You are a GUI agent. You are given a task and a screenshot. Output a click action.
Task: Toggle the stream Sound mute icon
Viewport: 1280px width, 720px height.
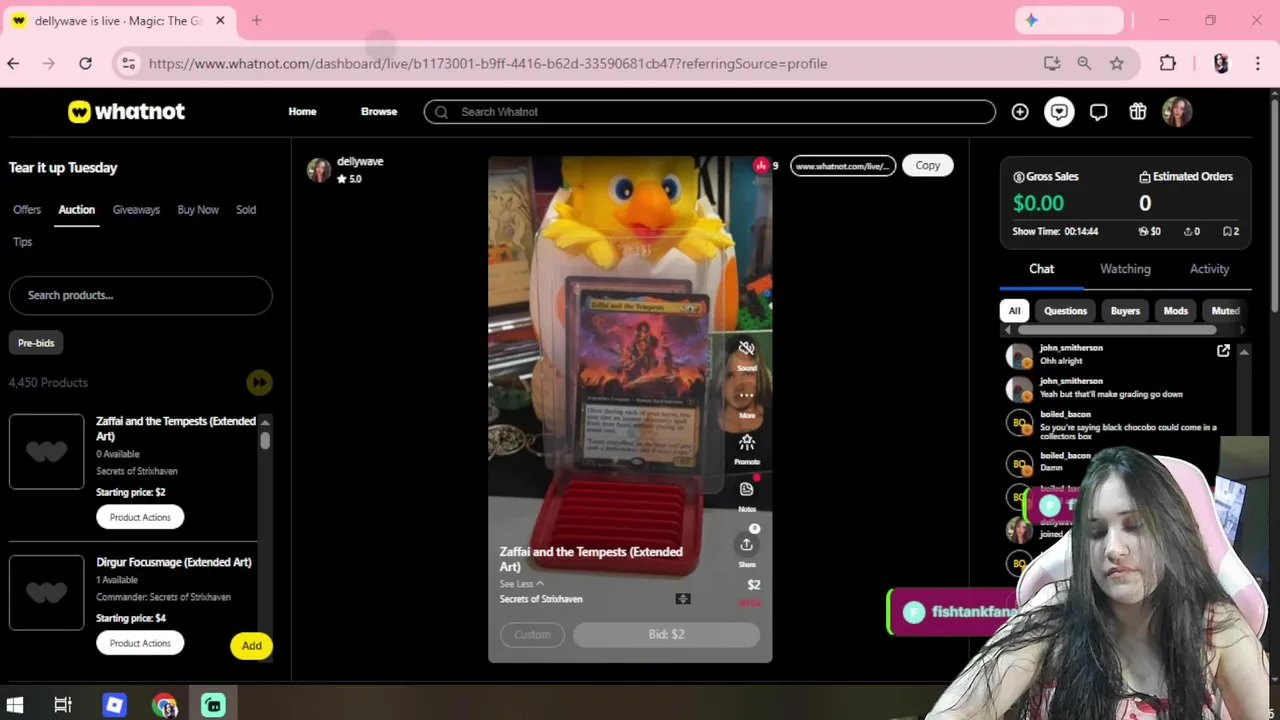(746, 349)
